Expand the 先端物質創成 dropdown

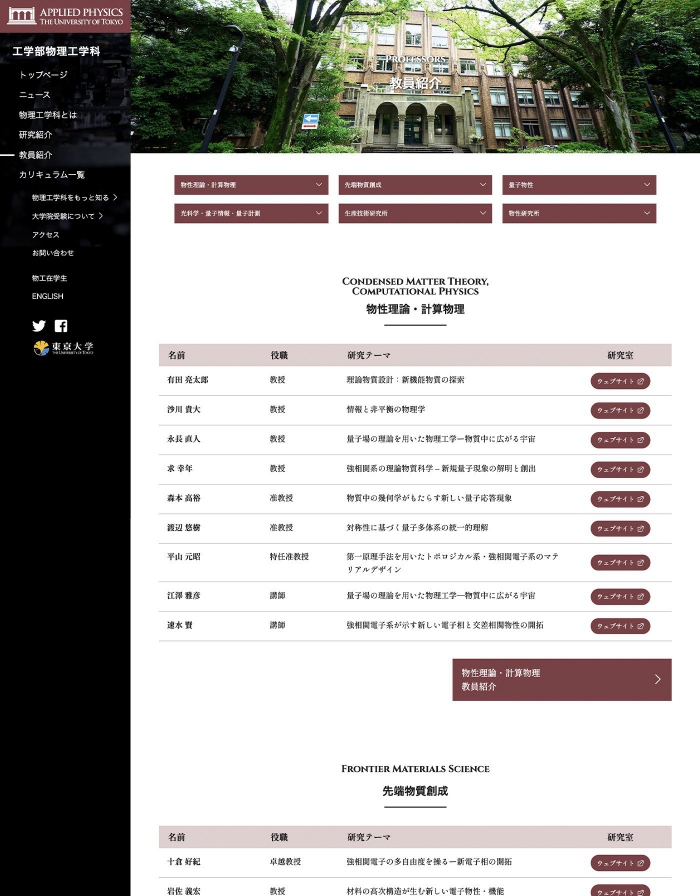coord(415,185)
